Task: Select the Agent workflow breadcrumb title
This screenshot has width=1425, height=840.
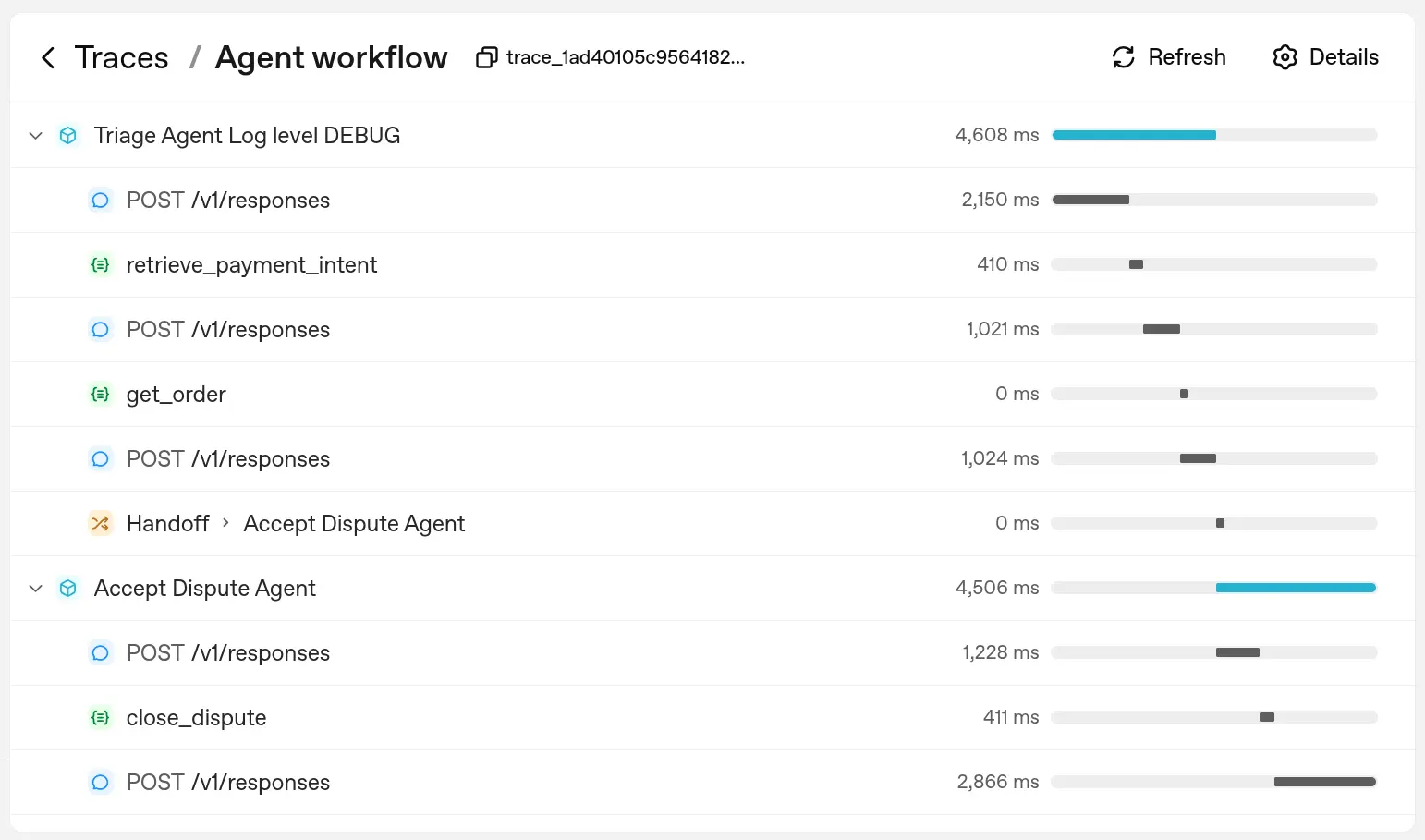Action: click(330, 56)
